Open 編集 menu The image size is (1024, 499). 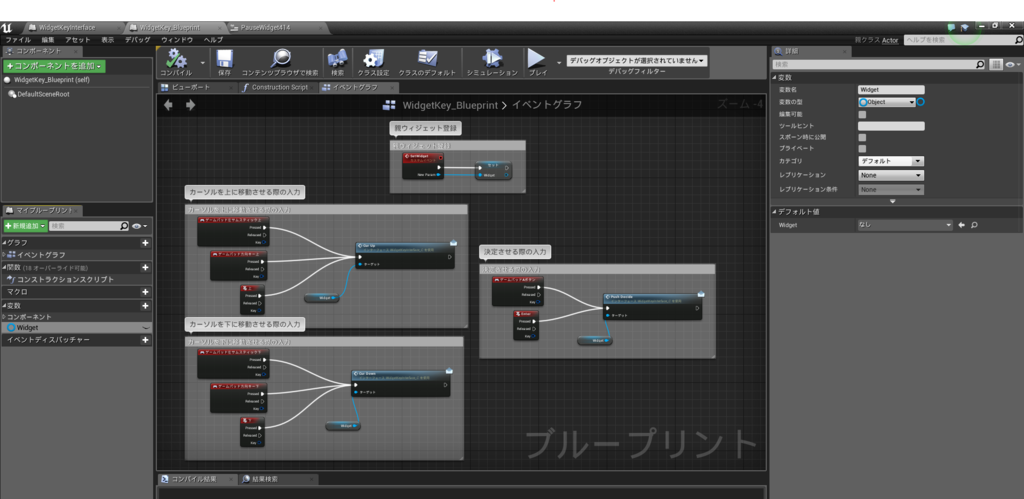(x=48, y=40)
